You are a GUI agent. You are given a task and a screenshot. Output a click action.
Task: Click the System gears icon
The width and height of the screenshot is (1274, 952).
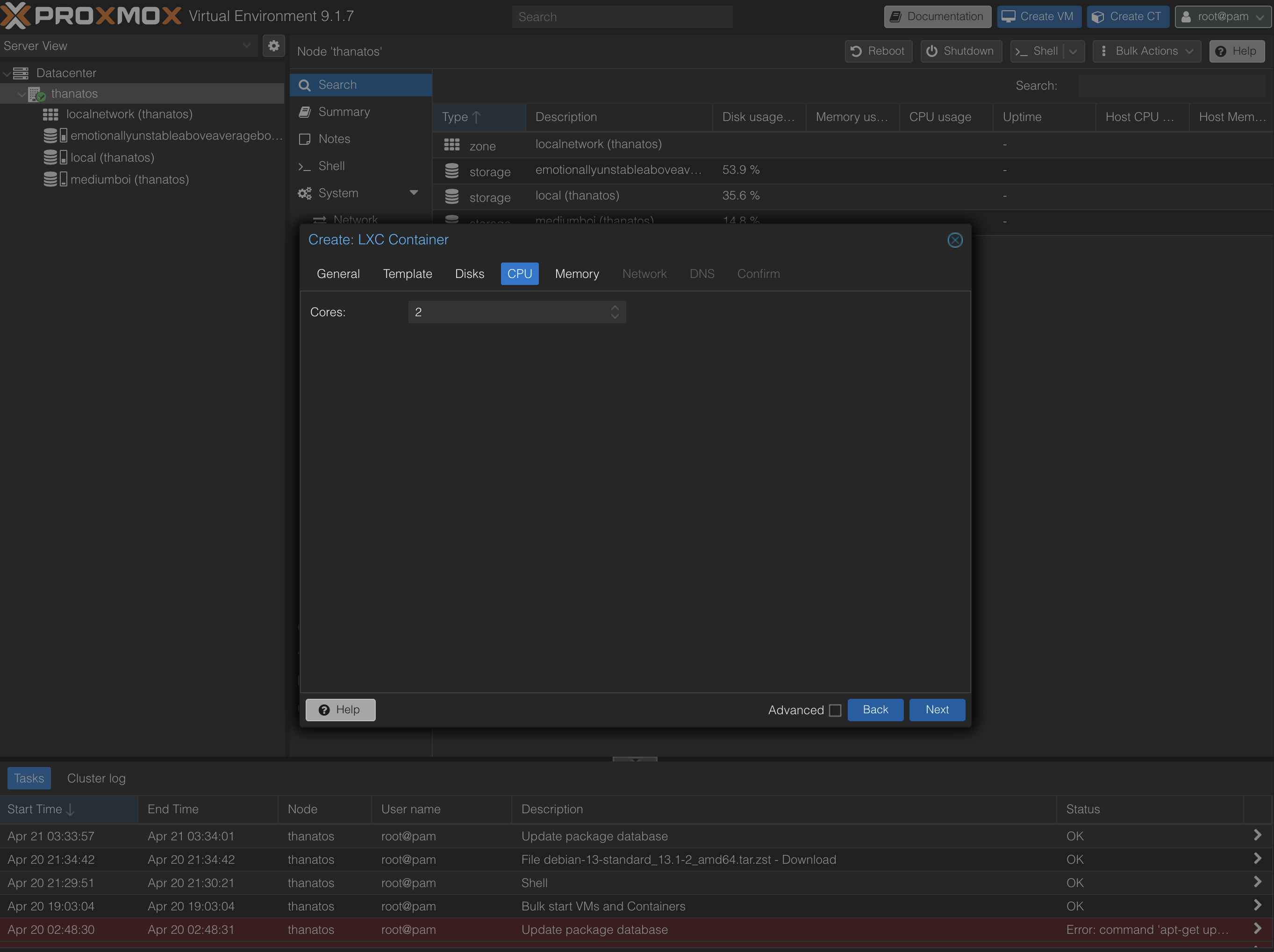click(305, 193)
